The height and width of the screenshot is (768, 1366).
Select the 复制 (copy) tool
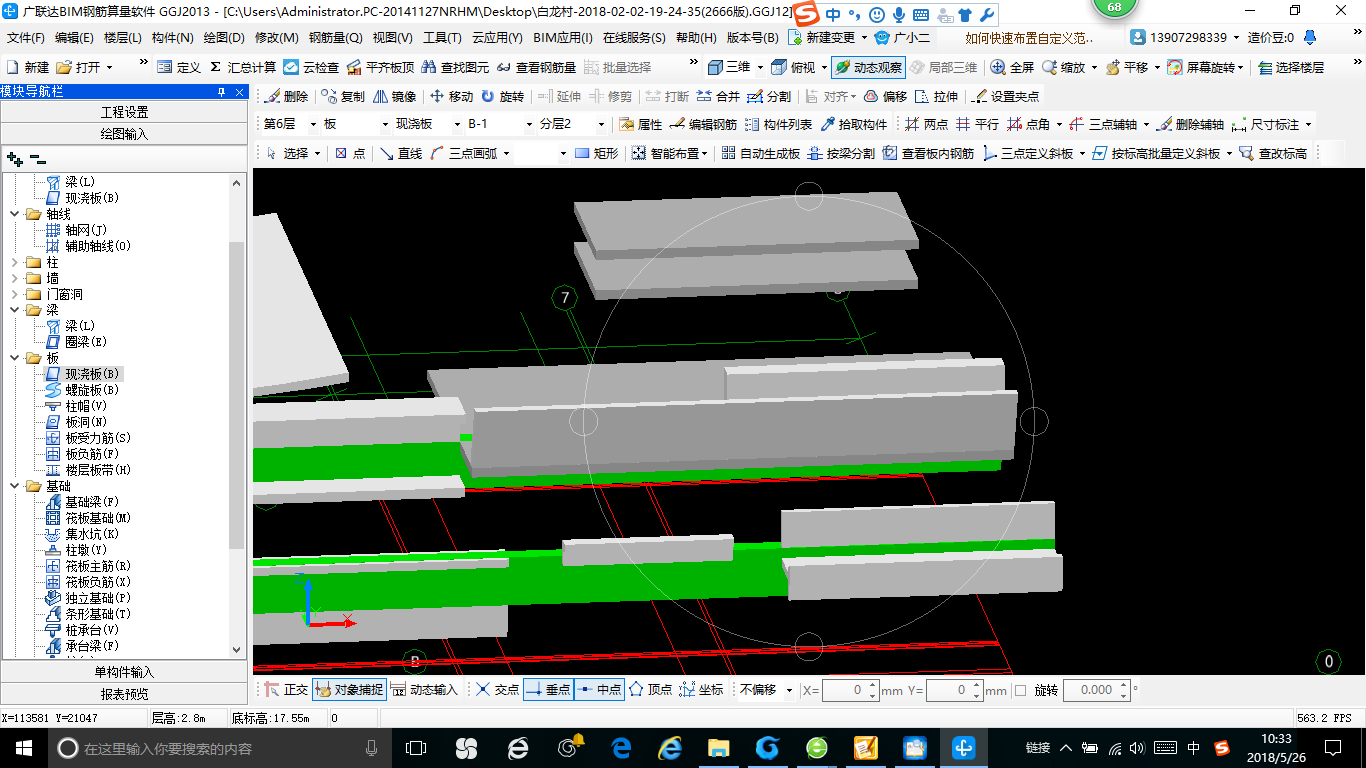tap(344, 97)
